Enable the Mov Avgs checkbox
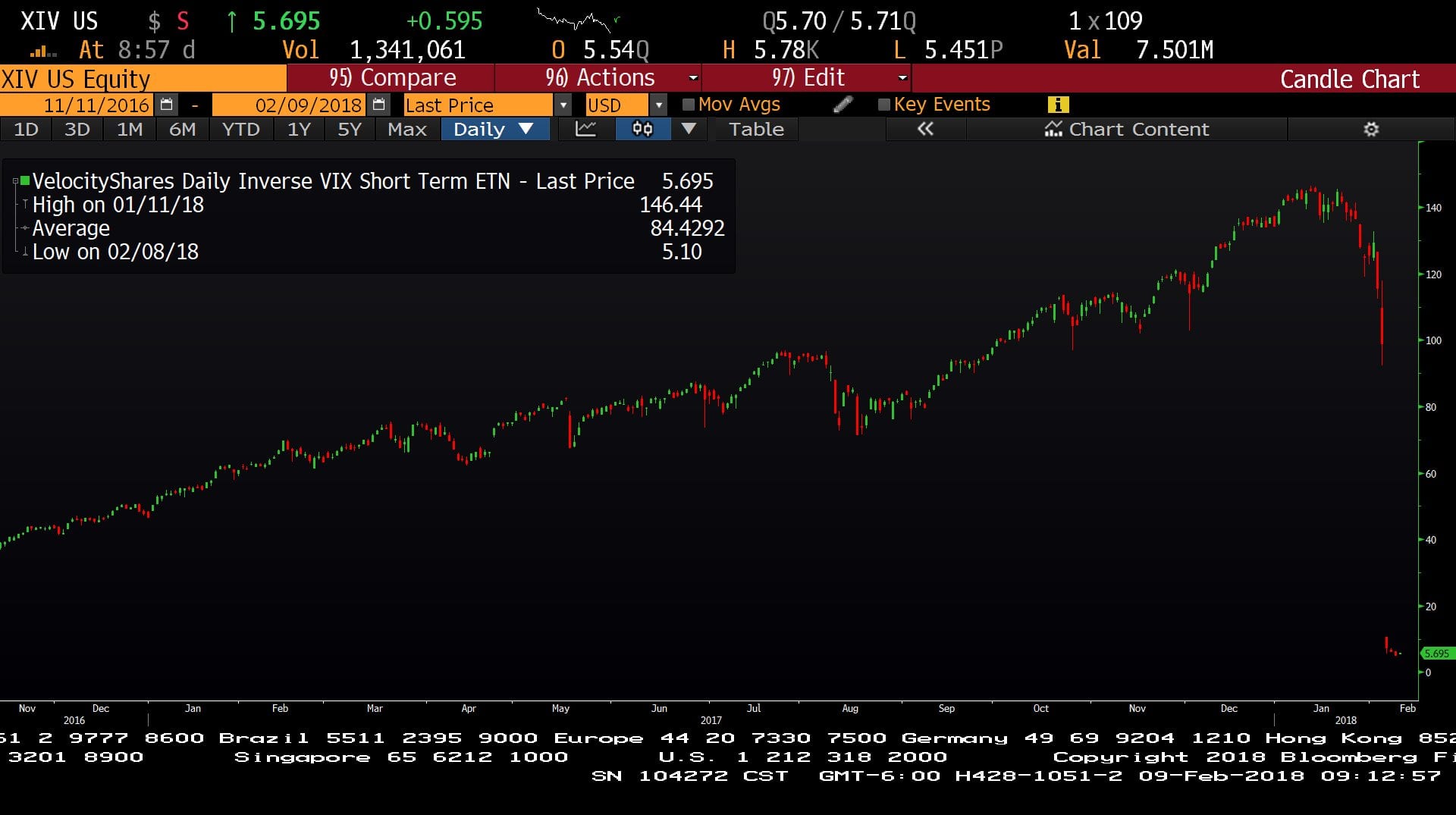 (689, 105)
